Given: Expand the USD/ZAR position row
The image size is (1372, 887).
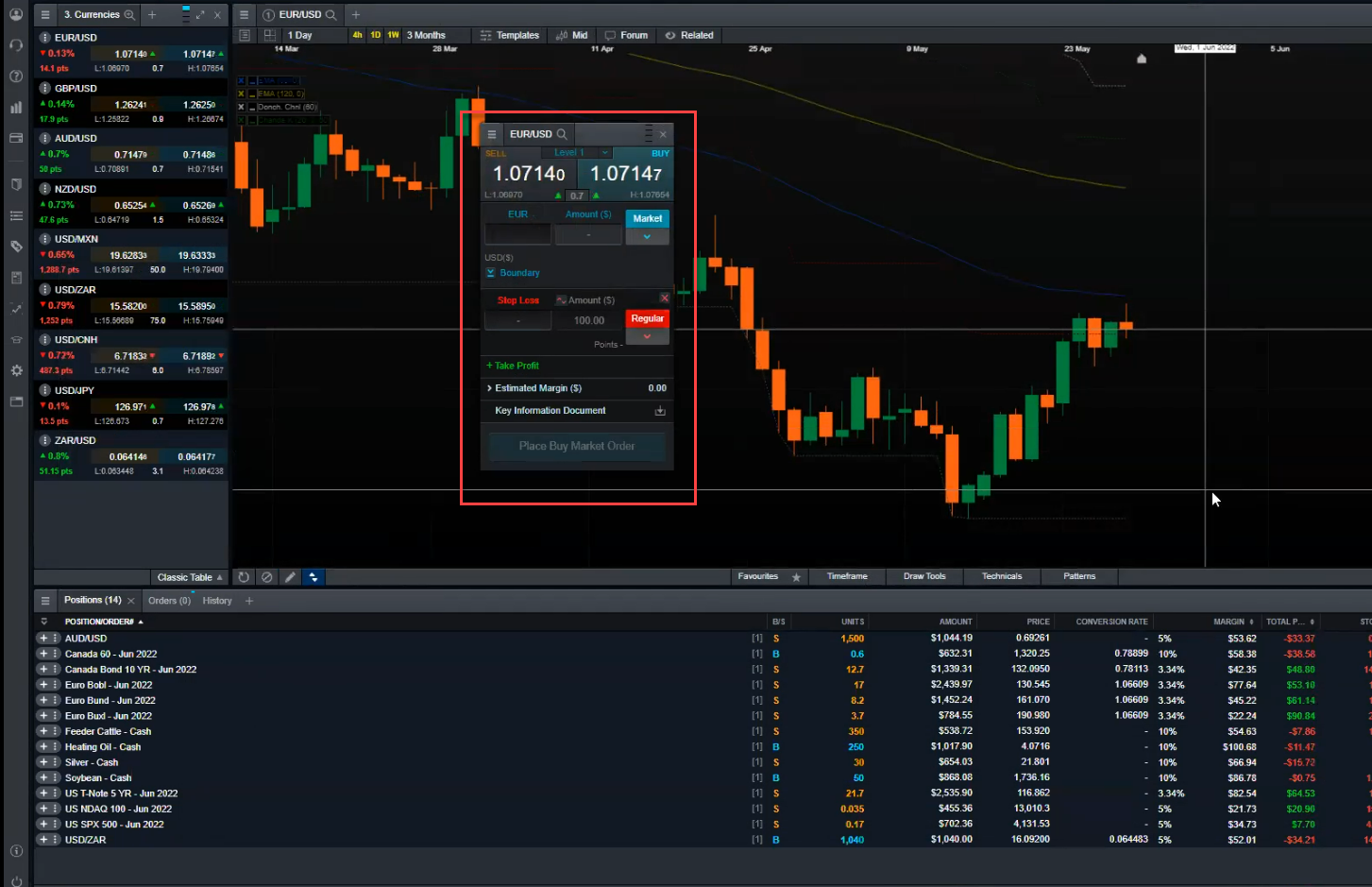Looking at the screenshot, I should 43,840.
